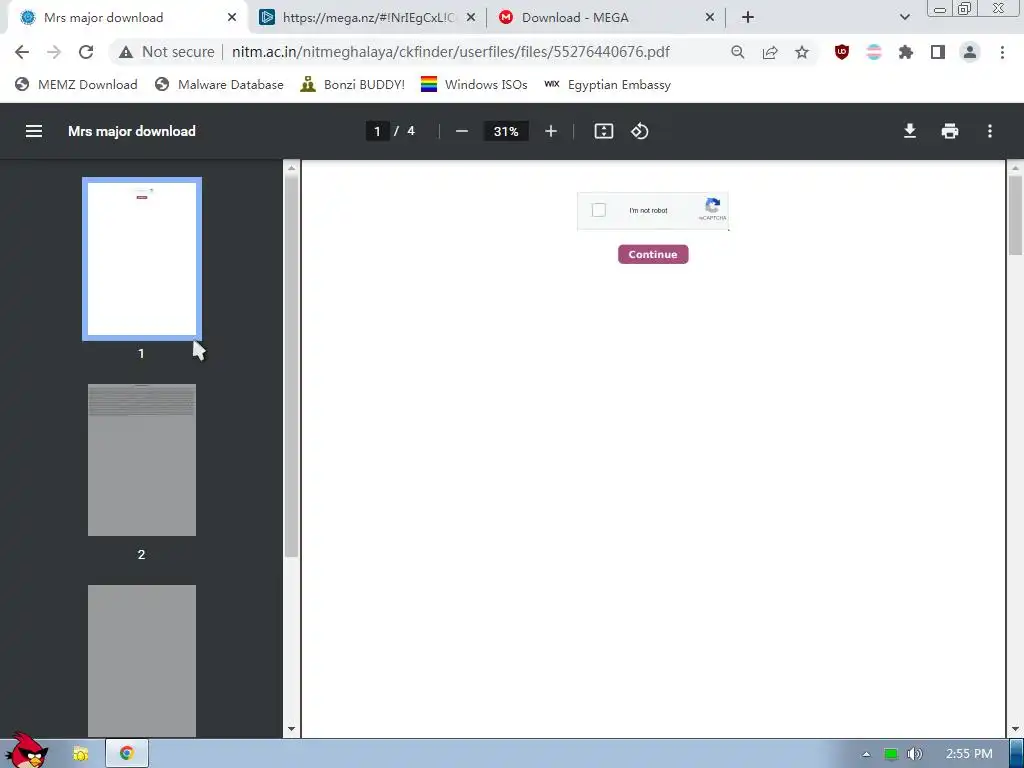Click the 31% zoom level field
This screenshot has width=1024, height=768.
tap(506, 131)
